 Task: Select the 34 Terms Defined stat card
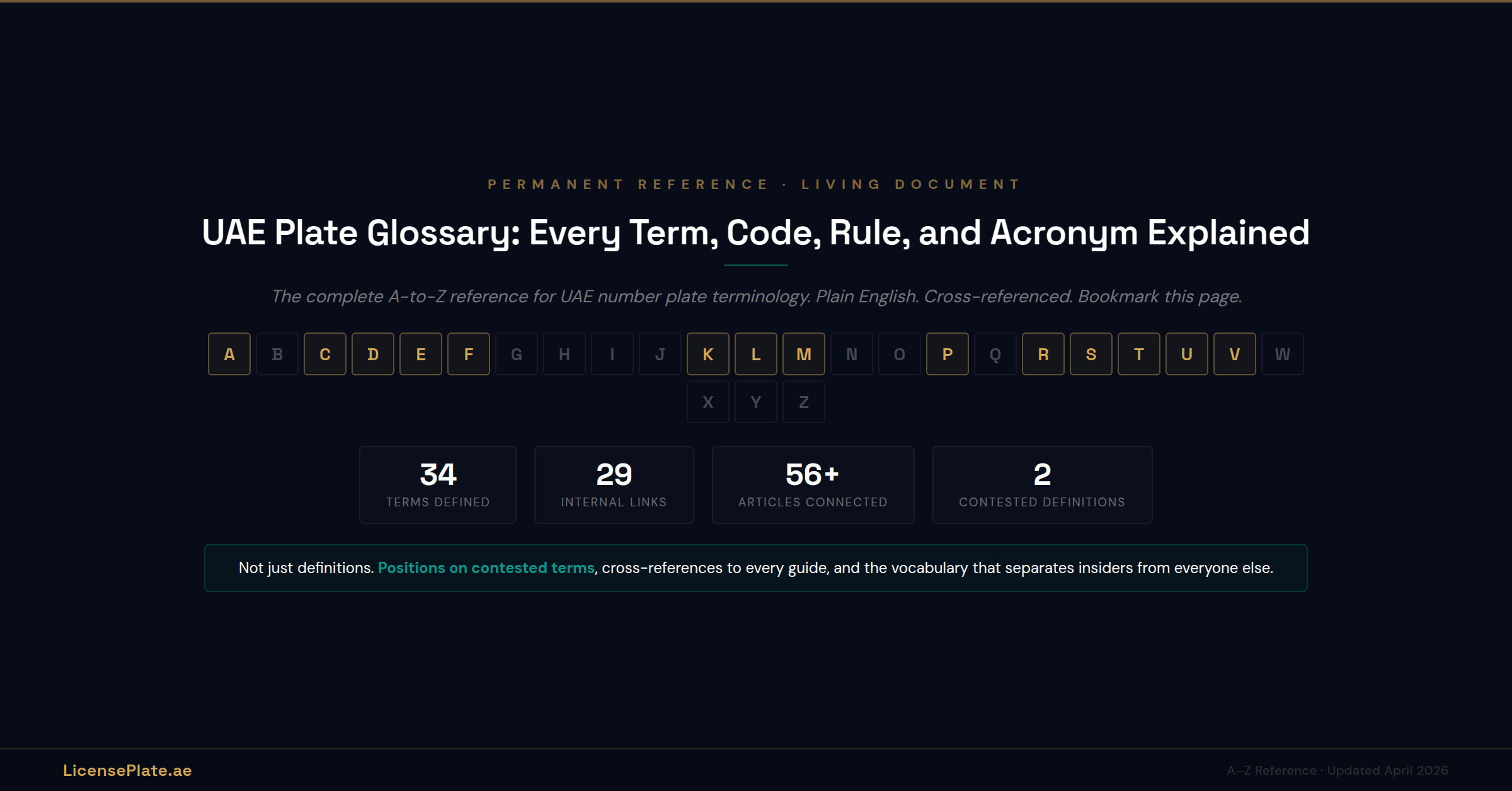click(437, 484)
